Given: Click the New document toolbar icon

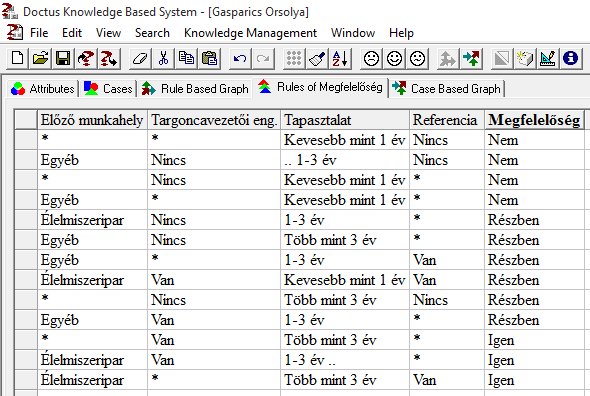Looking at the screenshot, I should coord(17,59).
